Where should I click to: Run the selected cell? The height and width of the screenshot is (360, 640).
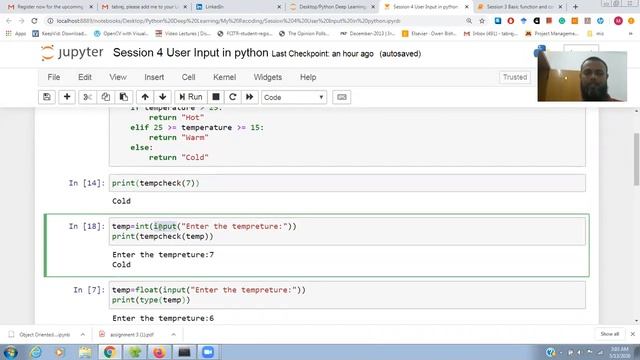191,97
